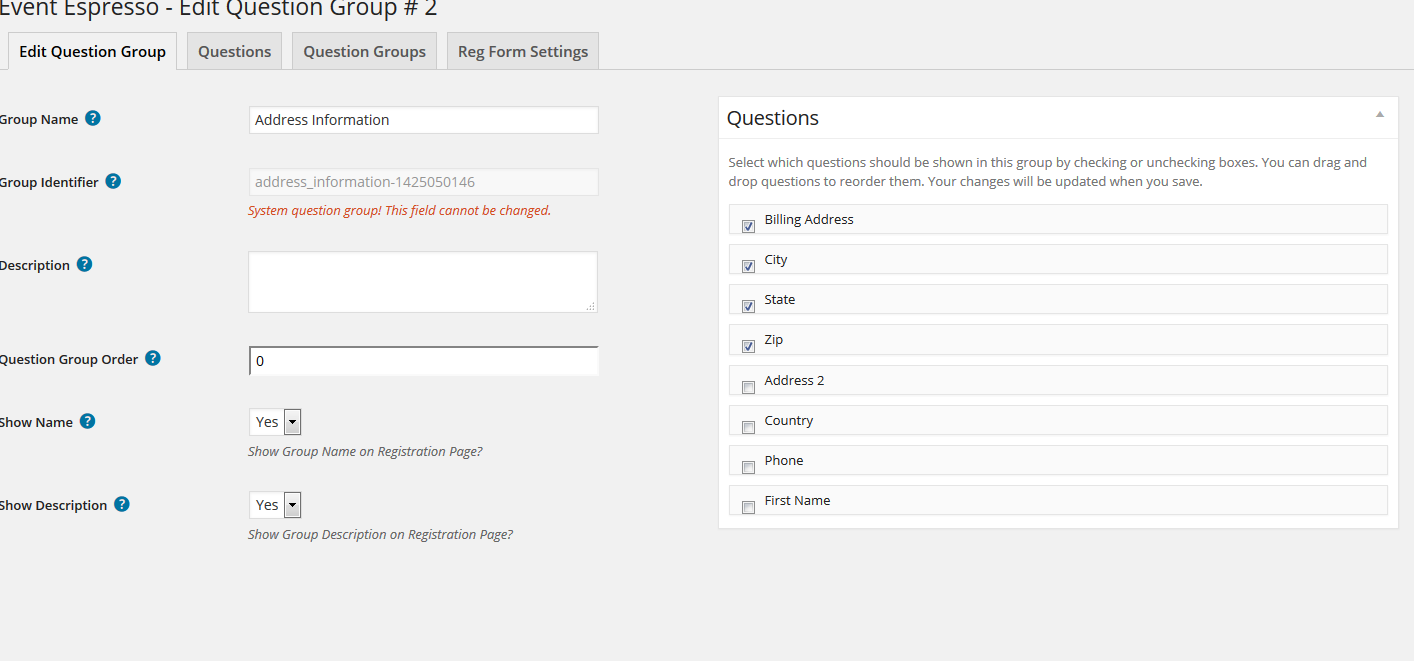Open help tooltip for Description field
Viewport: 1414px width, 661px height.
pyautogui.click(x=84, y=264)
